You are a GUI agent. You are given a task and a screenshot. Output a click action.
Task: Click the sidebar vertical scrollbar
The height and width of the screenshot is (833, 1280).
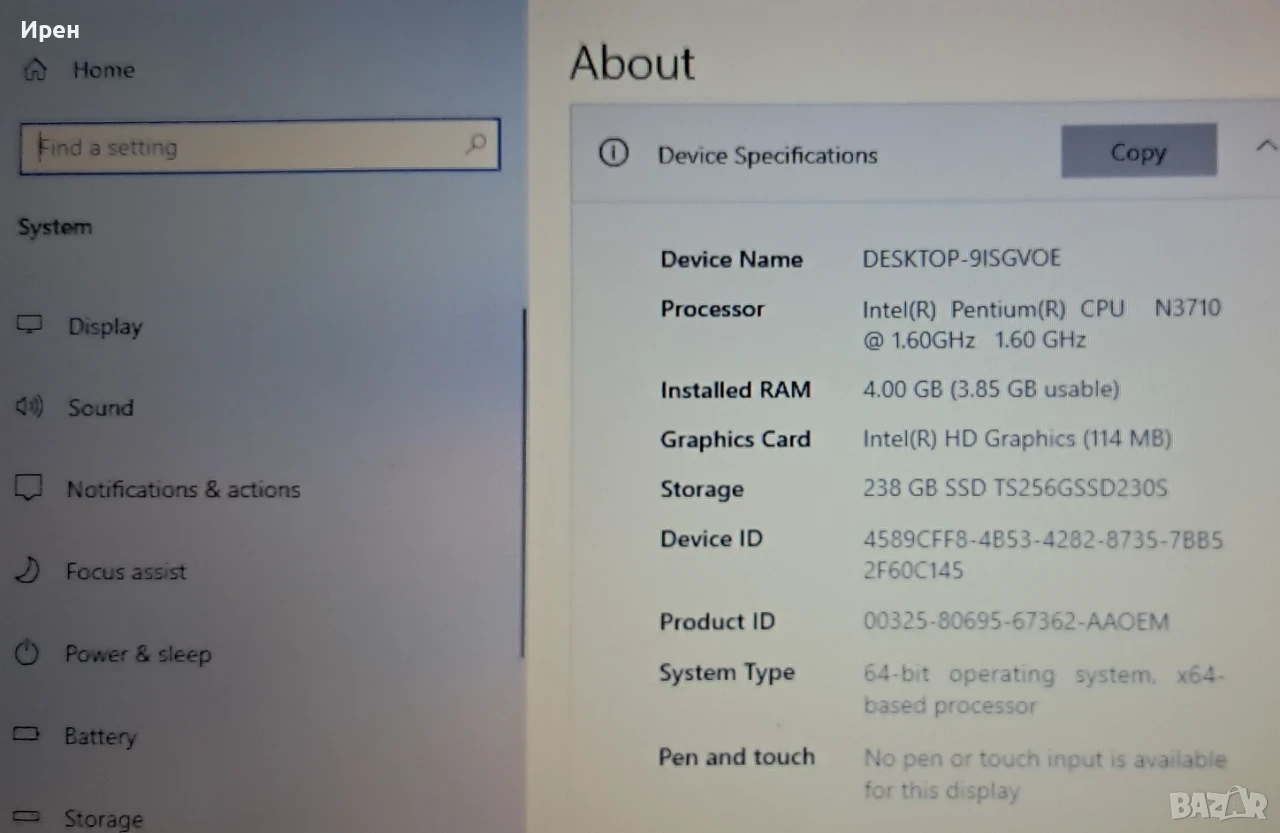[x=524, y=483]
